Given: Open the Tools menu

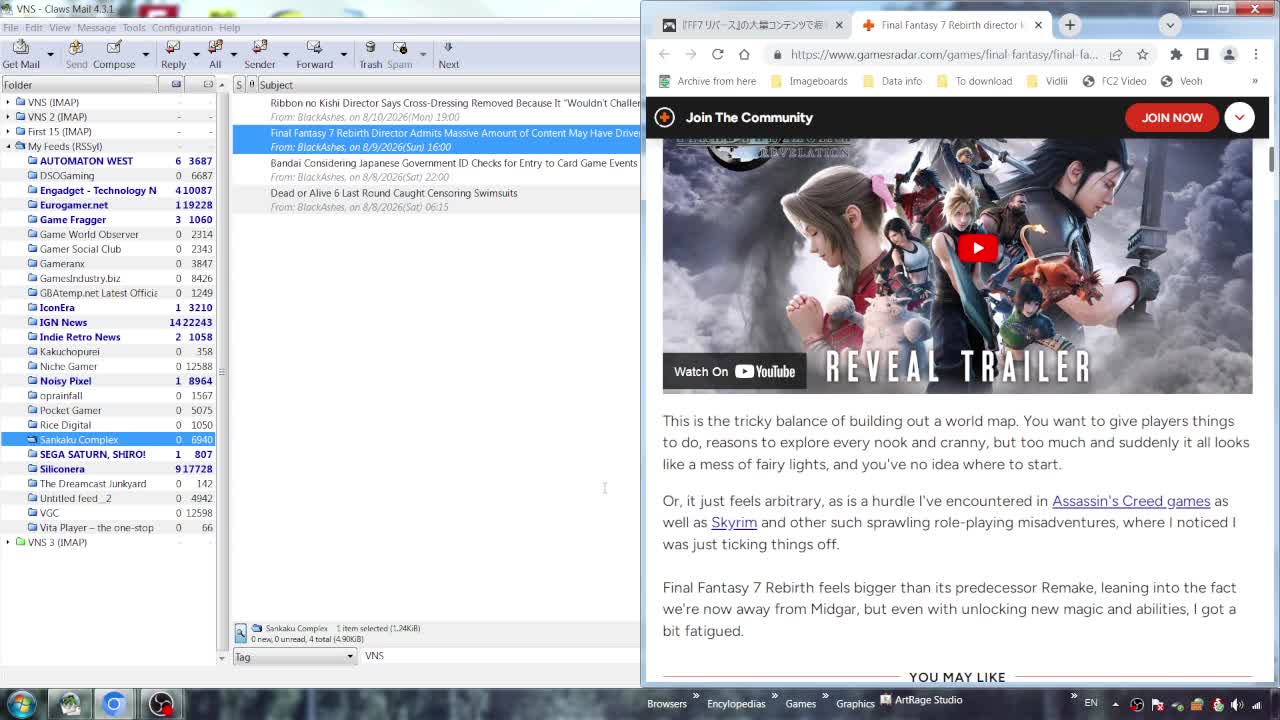Looking at the screenshot, I should (x=134, y=27).
